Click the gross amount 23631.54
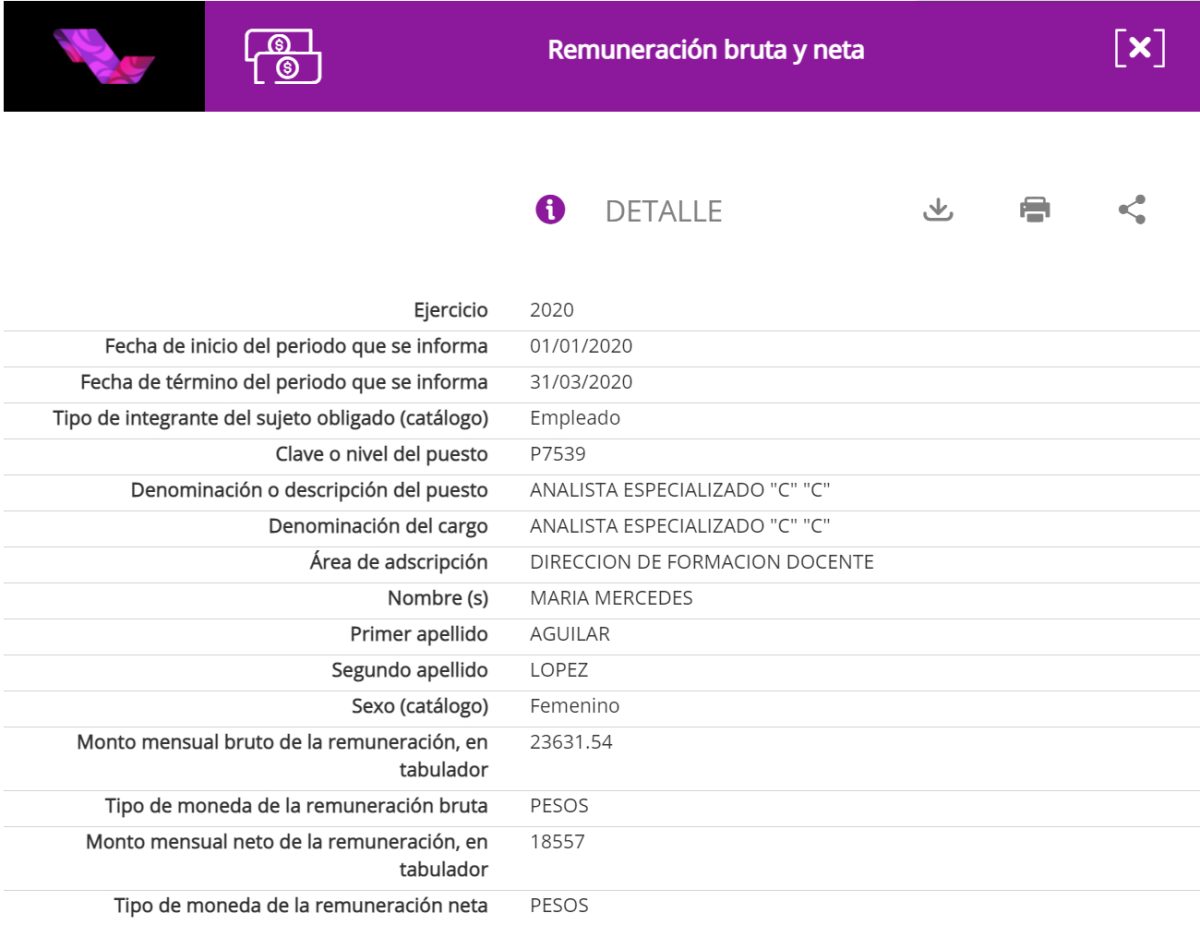The height and width of the screenshot is (925, 1200). (x=571, y=742)
